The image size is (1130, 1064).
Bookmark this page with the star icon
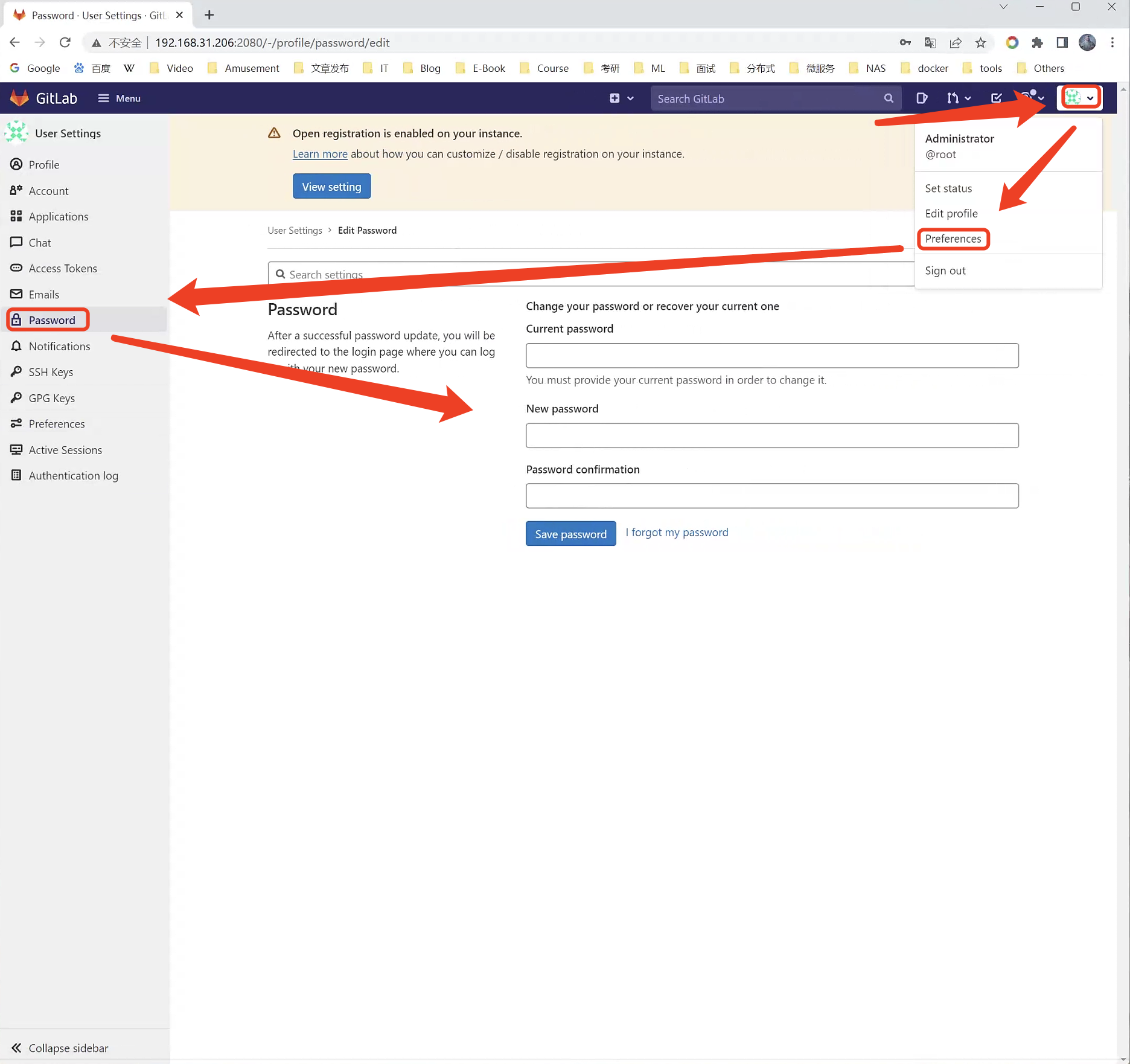pyautogui.click(x=981, y=43)
